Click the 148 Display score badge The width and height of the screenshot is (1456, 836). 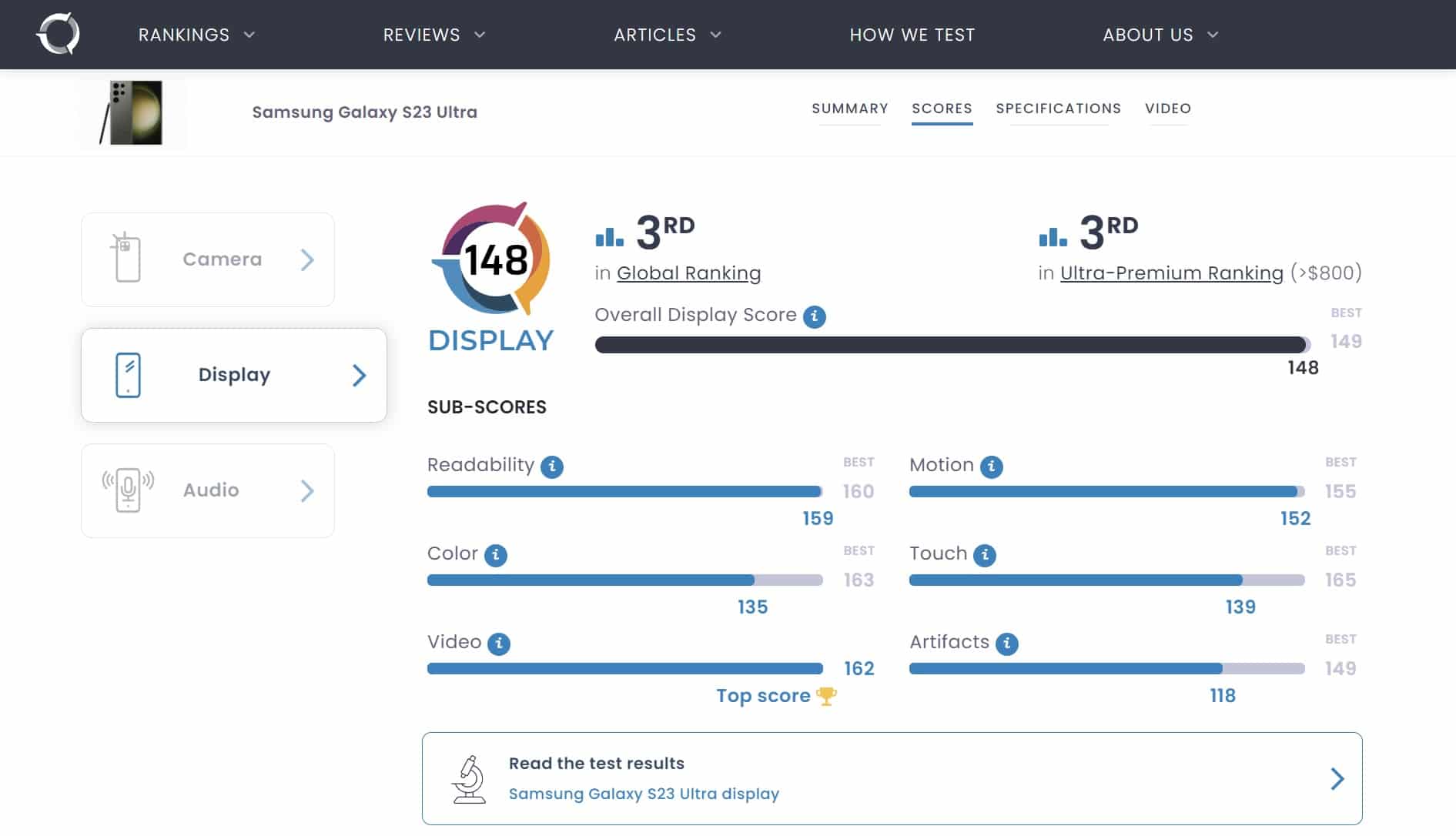pyautogui.click(x=493, y=259)
